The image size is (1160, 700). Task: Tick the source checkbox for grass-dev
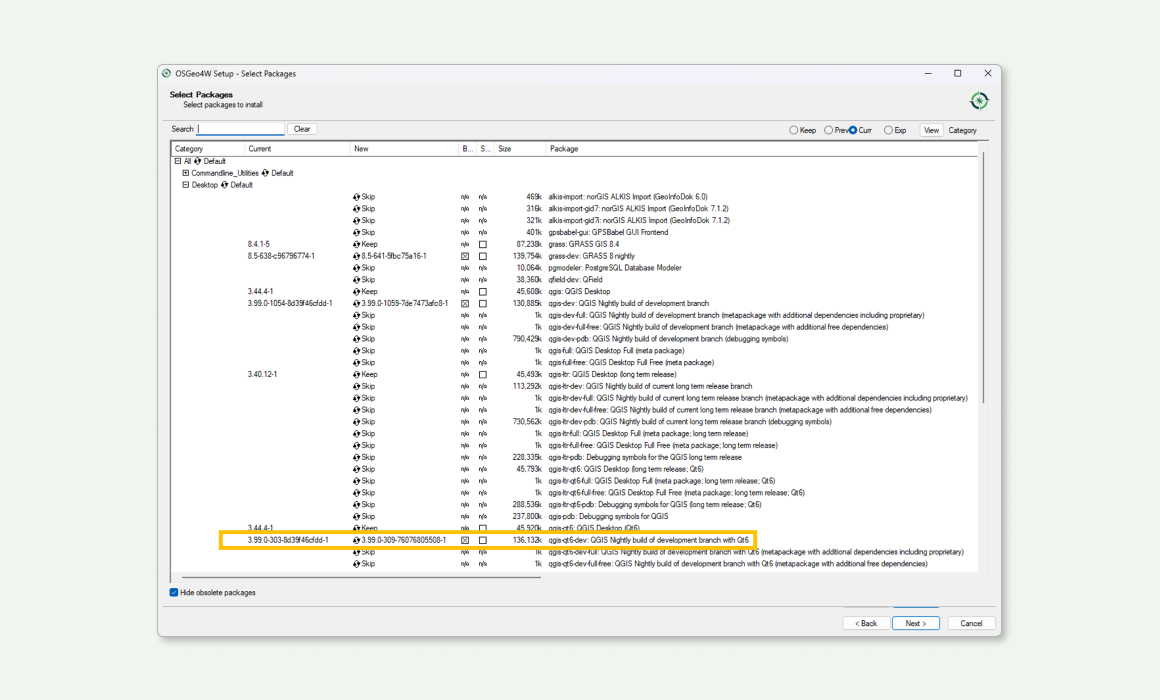point(483,256)
